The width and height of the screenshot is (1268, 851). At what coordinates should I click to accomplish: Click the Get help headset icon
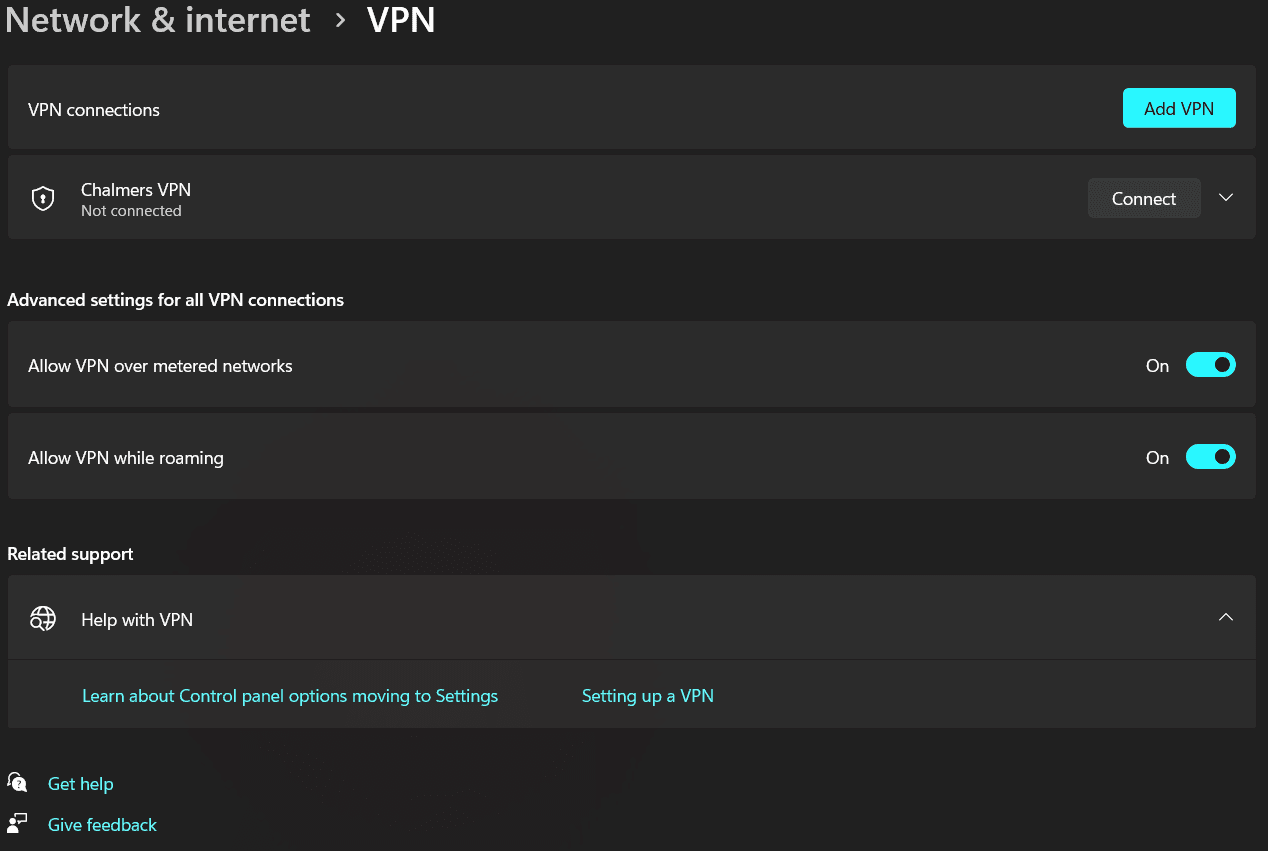17,782
